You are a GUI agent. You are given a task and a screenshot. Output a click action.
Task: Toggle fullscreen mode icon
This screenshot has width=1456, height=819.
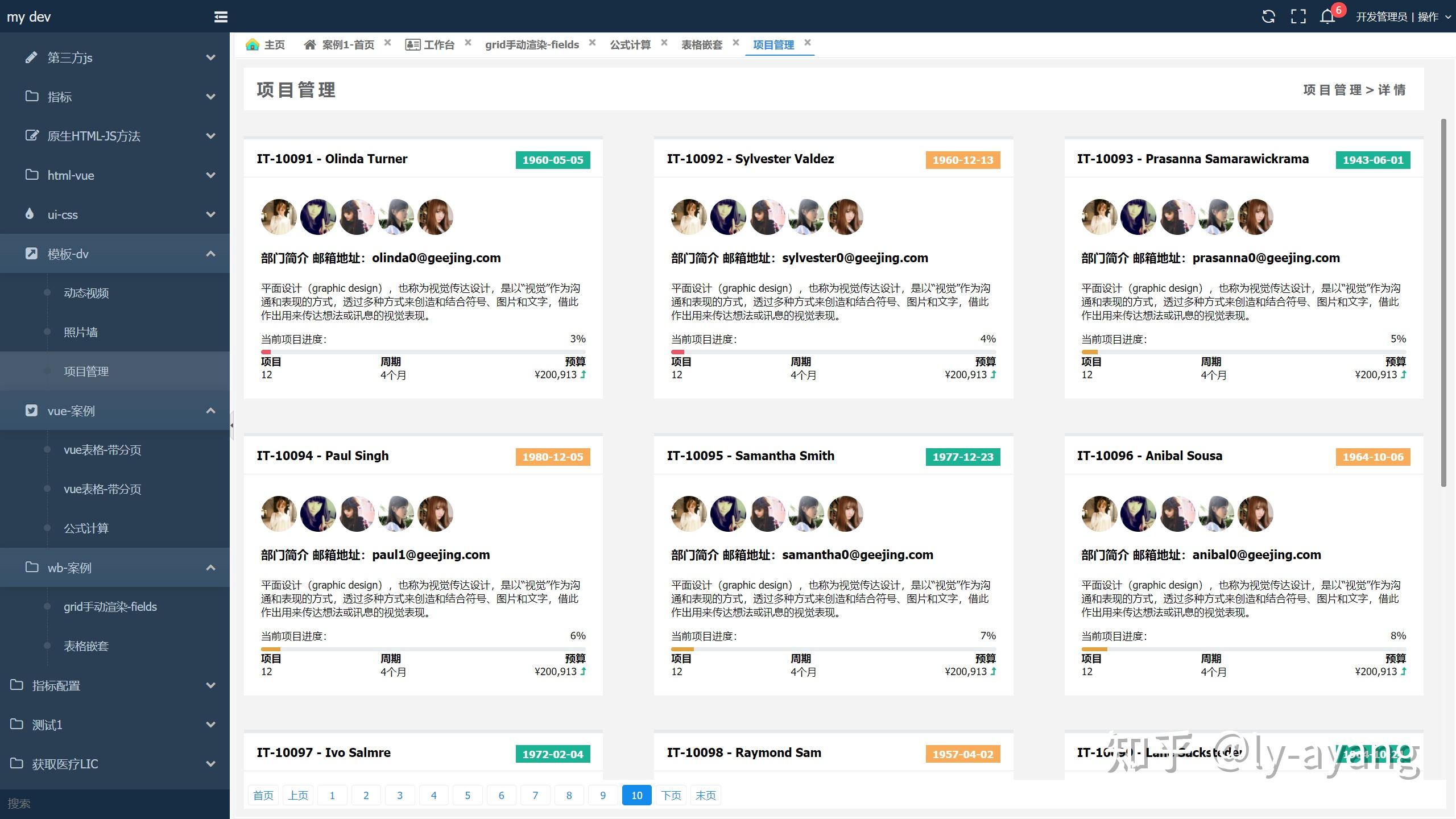click(x=1298, y=16)
